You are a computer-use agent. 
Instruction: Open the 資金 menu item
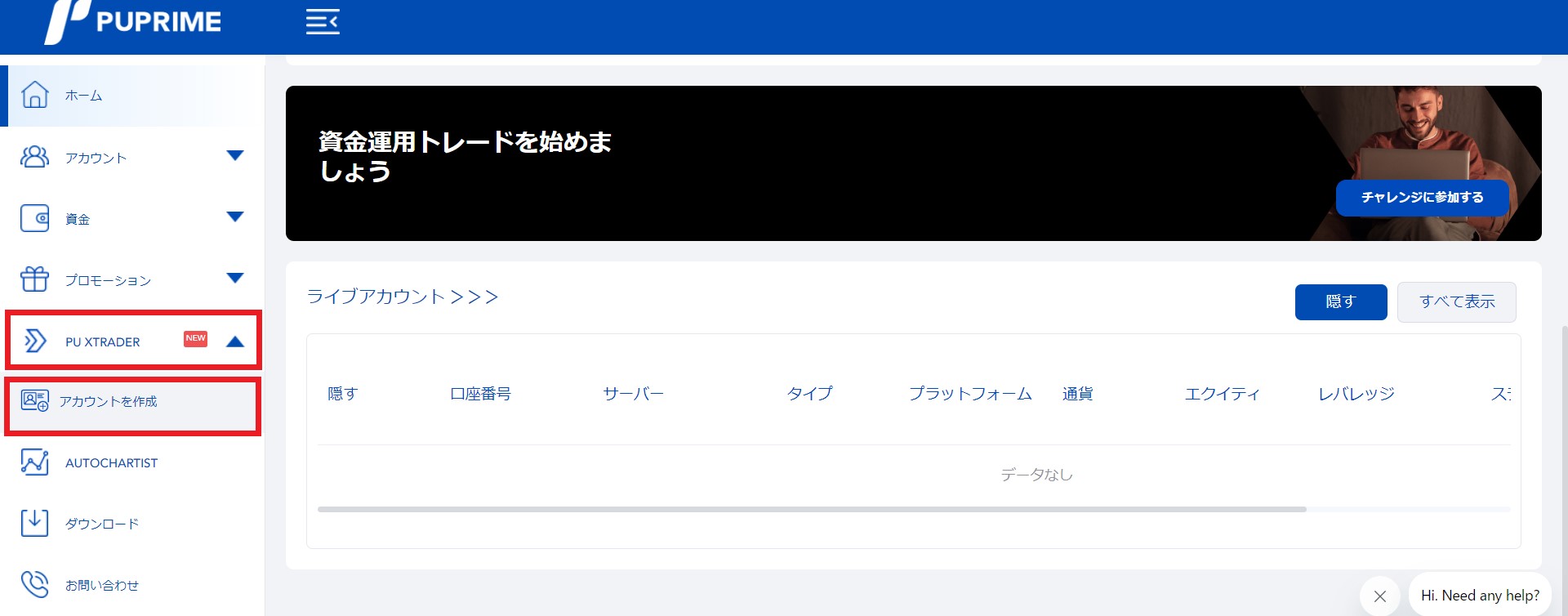click(x=132, y=218)
